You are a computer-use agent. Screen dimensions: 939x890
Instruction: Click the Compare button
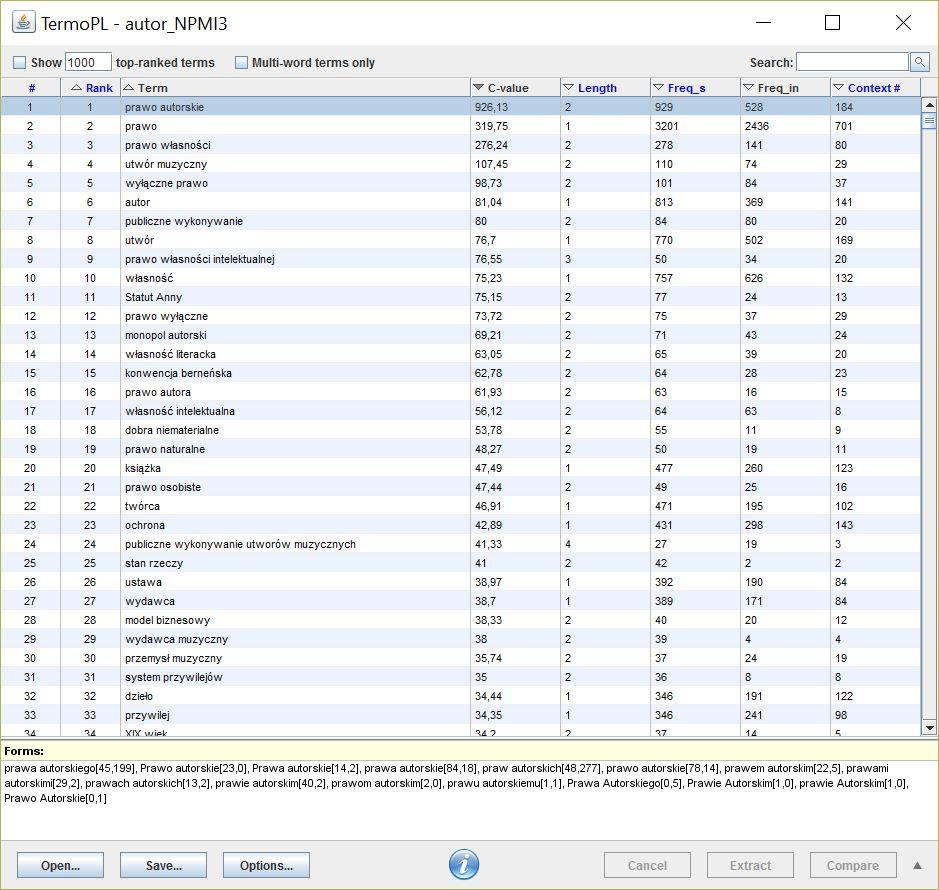point(853,865)
